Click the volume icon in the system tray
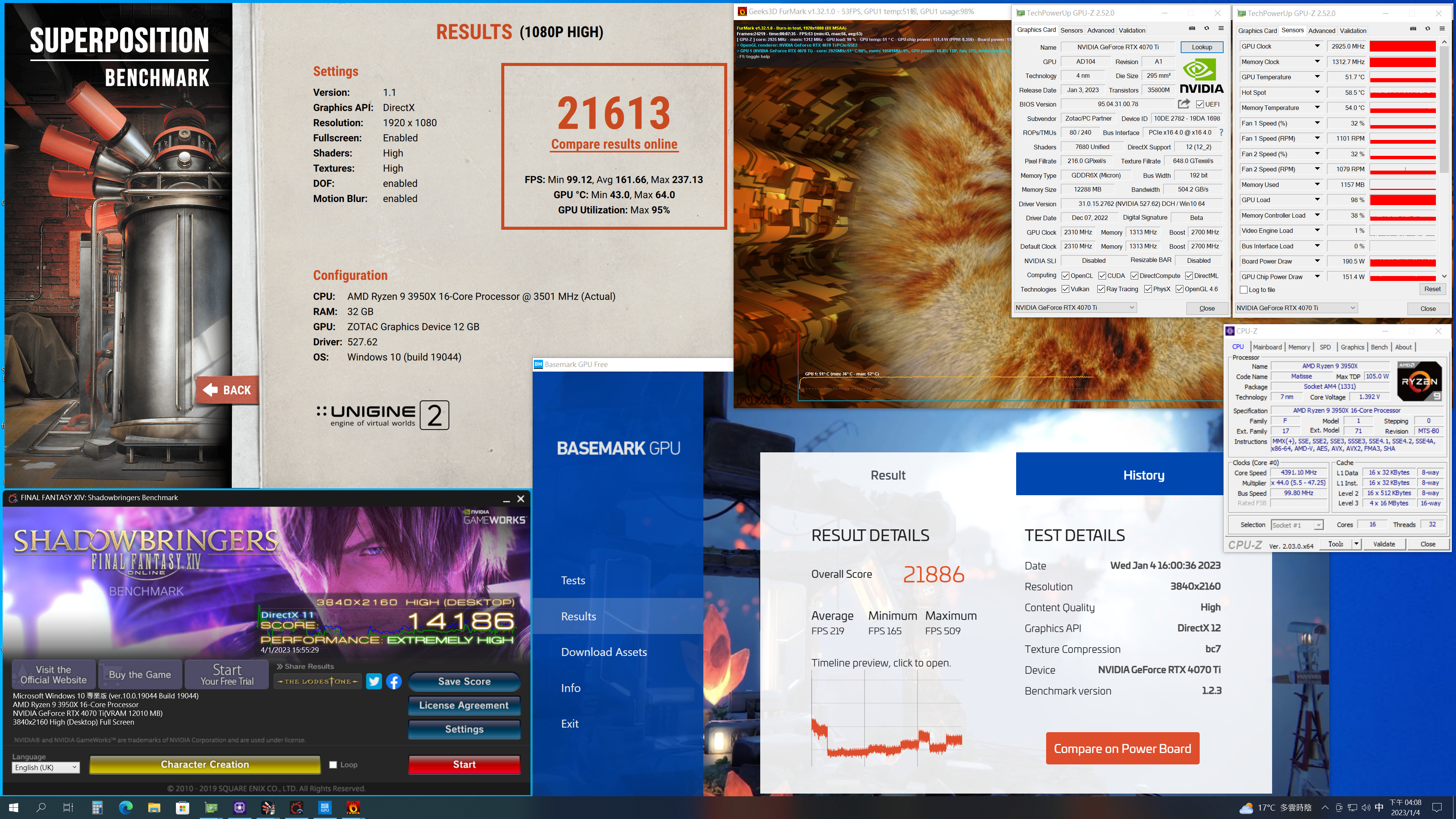The image size is (1456, 819). [1366, 808]
